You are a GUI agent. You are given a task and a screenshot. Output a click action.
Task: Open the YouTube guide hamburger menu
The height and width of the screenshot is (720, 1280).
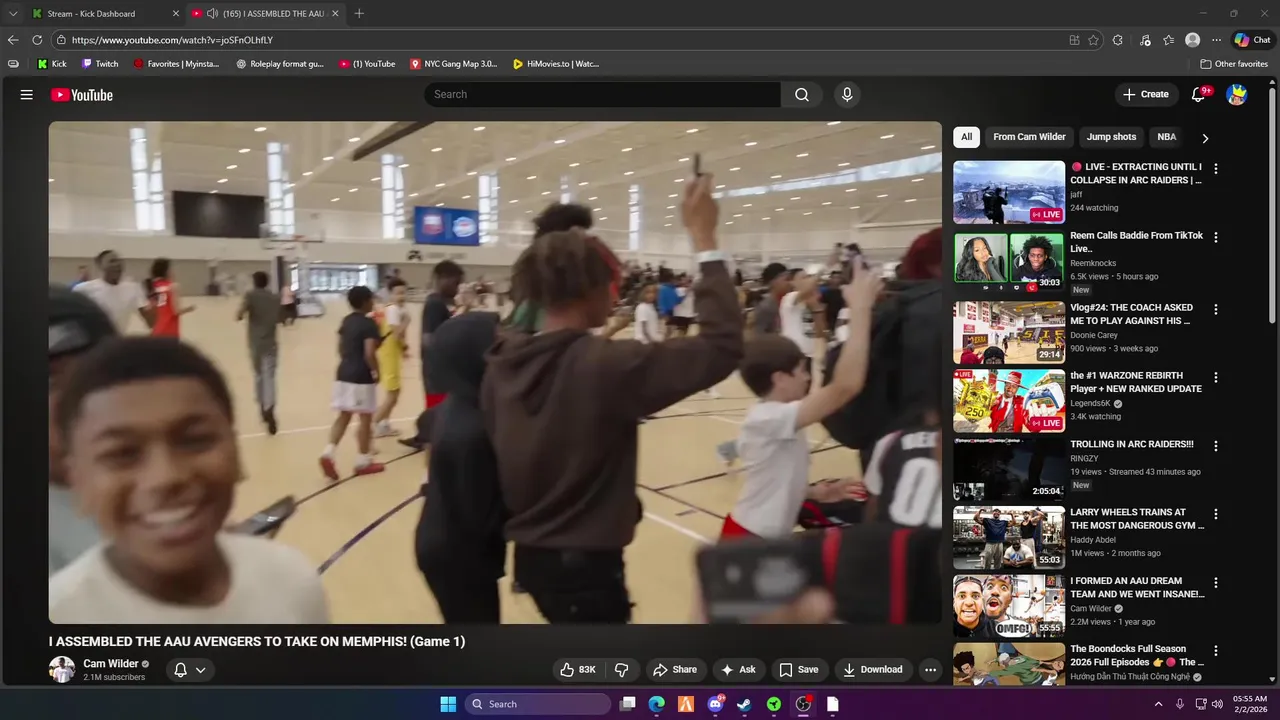point(27,95)
